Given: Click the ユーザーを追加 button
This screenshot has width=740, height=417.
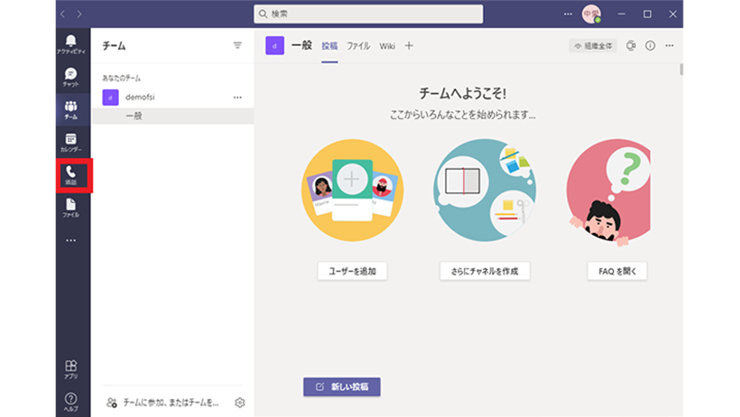Looking at the screenshot, I should 351,271.
